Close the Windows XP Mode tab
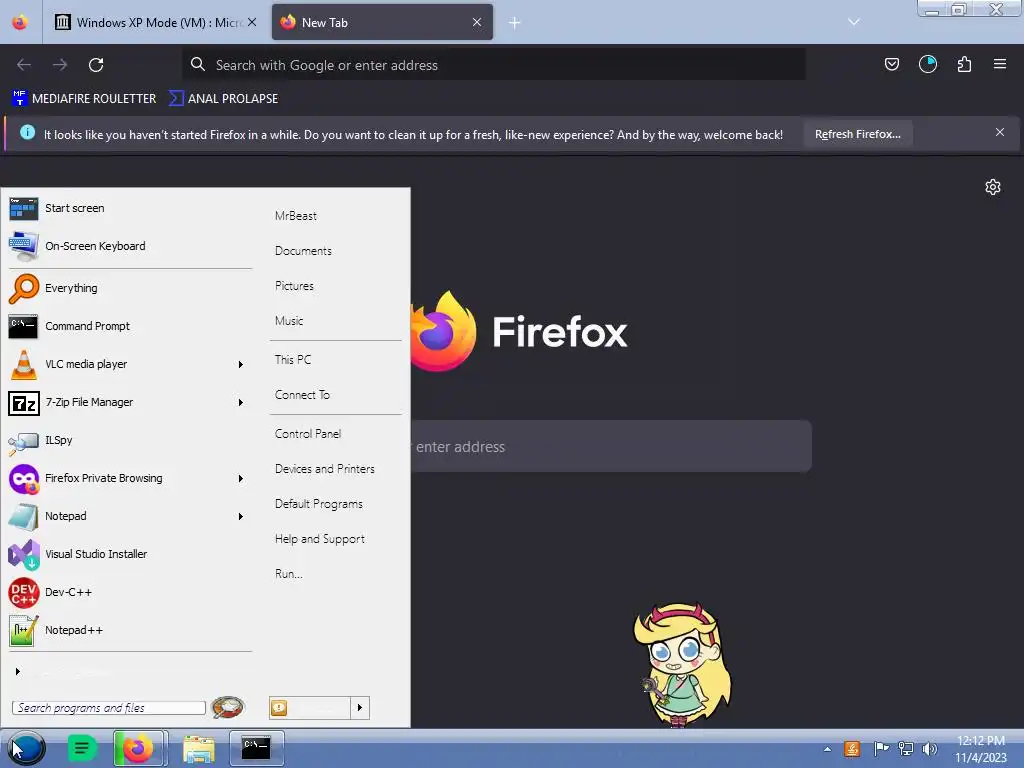Viewport: 1024px width, 768px height. [252, 22]
